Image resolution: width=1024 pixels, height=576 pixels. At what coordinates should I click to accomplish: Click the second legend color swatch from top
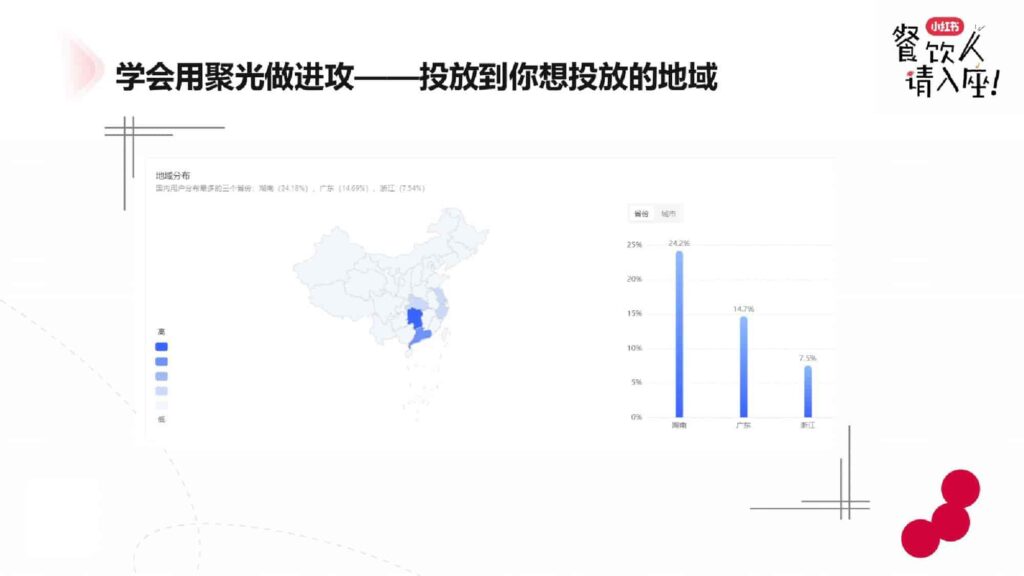click(x=159, y=361)
